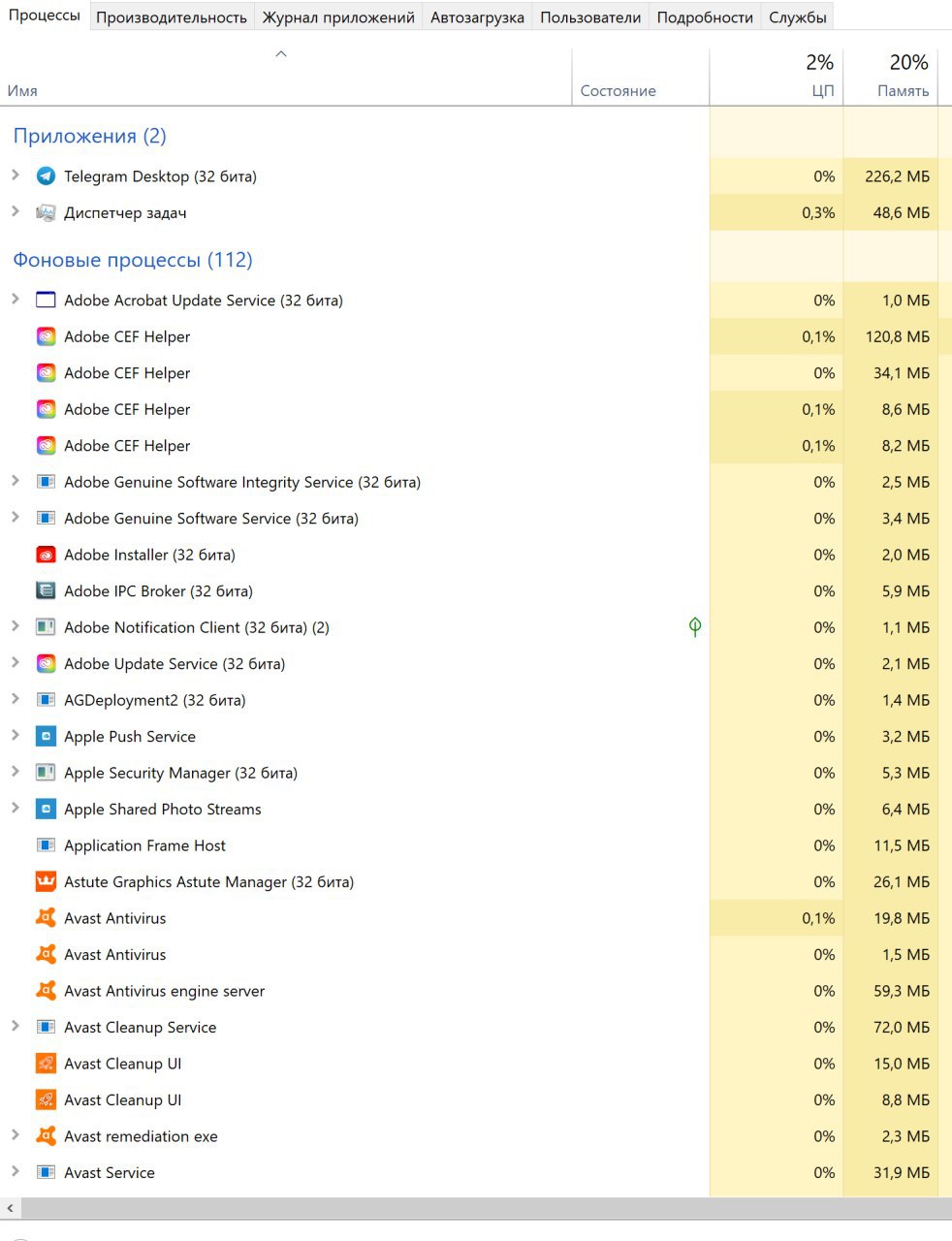The width and height of the screenshot is (952, 1241).
Task: Click the Adobe IPC Broker icon
Action: (x=46, y=590)
